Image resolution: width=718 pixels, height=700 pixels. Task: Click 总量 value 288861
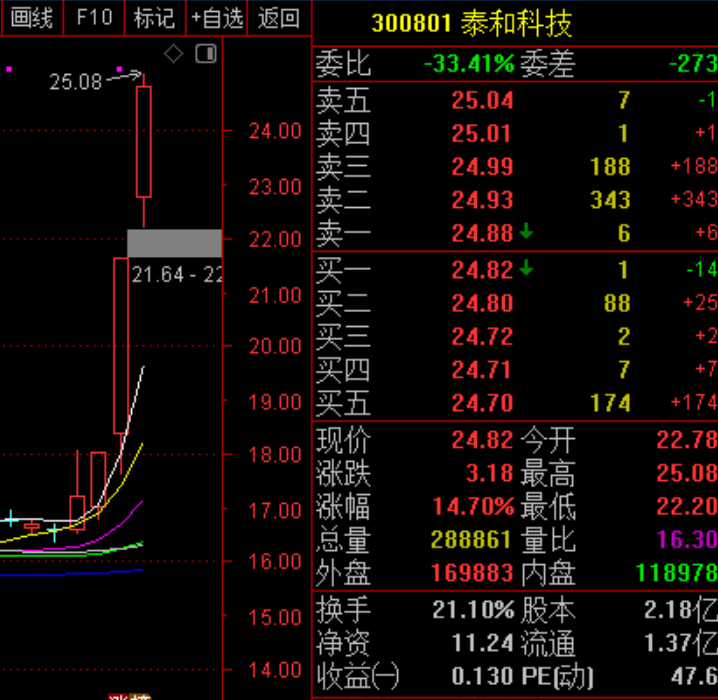click(x=472, y=540)
